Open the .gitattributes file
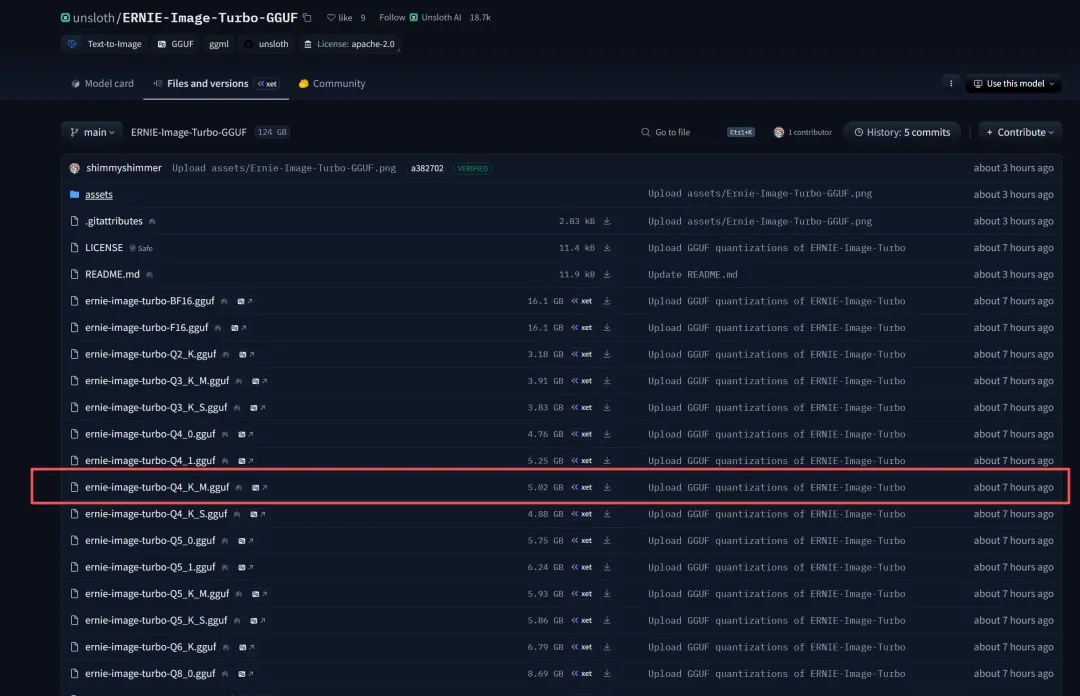The width and height of the screenshot is (1080, 696). (114, 221)
